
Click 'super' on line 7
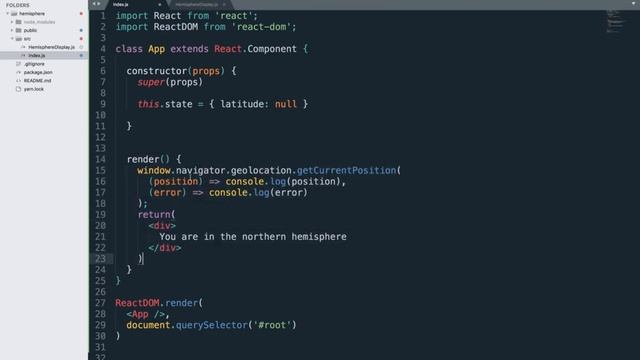(x=151, y=82)
